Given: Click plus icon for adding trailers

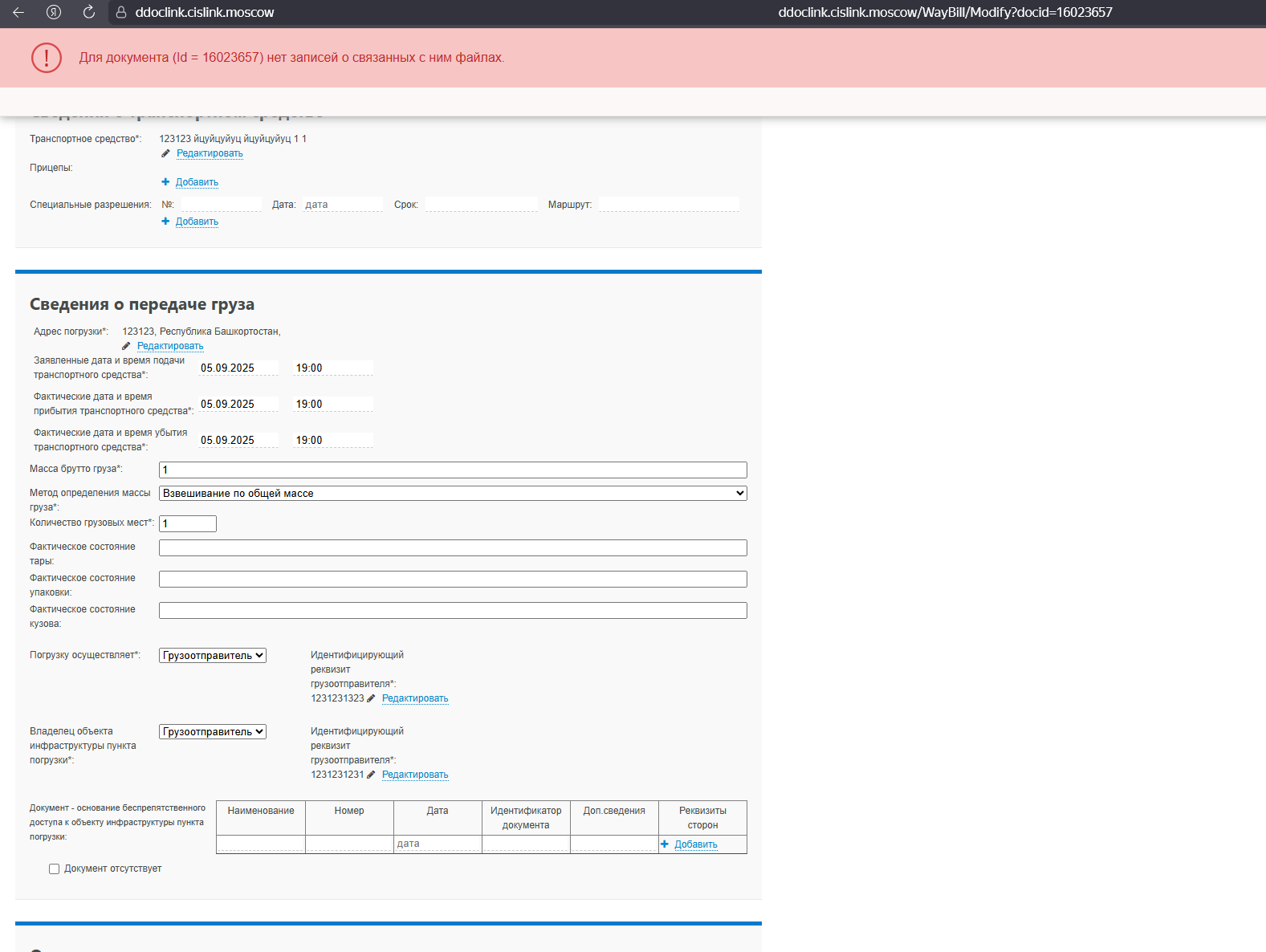Looking at the screenshot, I should [x=165, y=182].
